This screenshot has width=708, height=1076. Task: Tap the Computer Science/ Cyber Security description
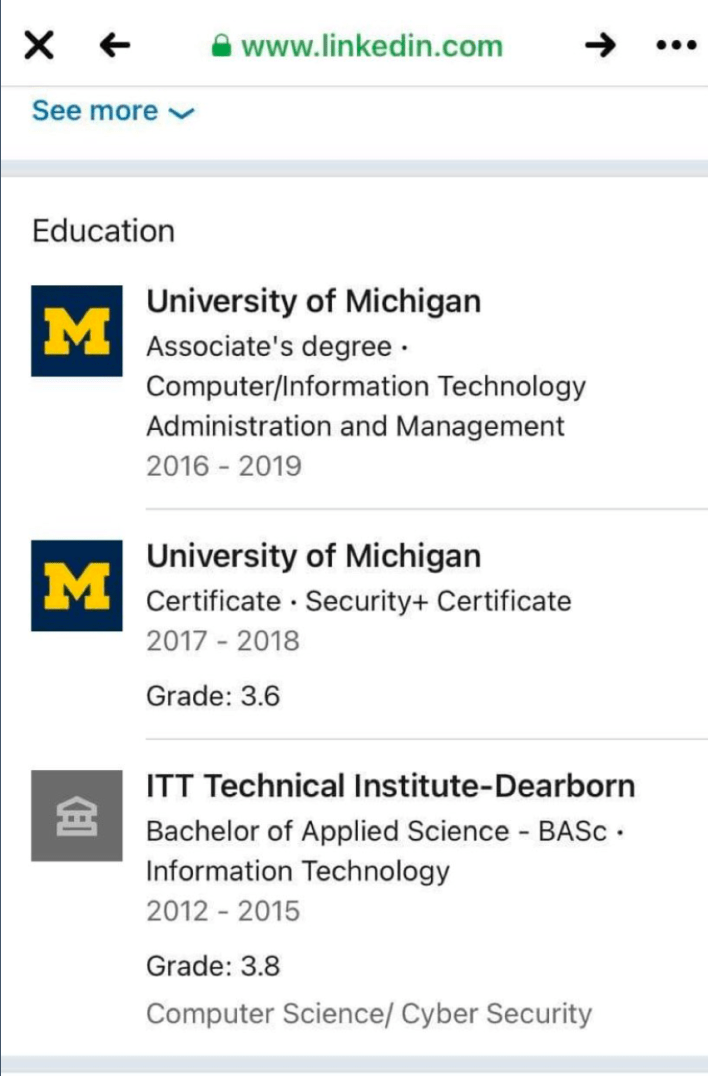(x=369, y=1014)
